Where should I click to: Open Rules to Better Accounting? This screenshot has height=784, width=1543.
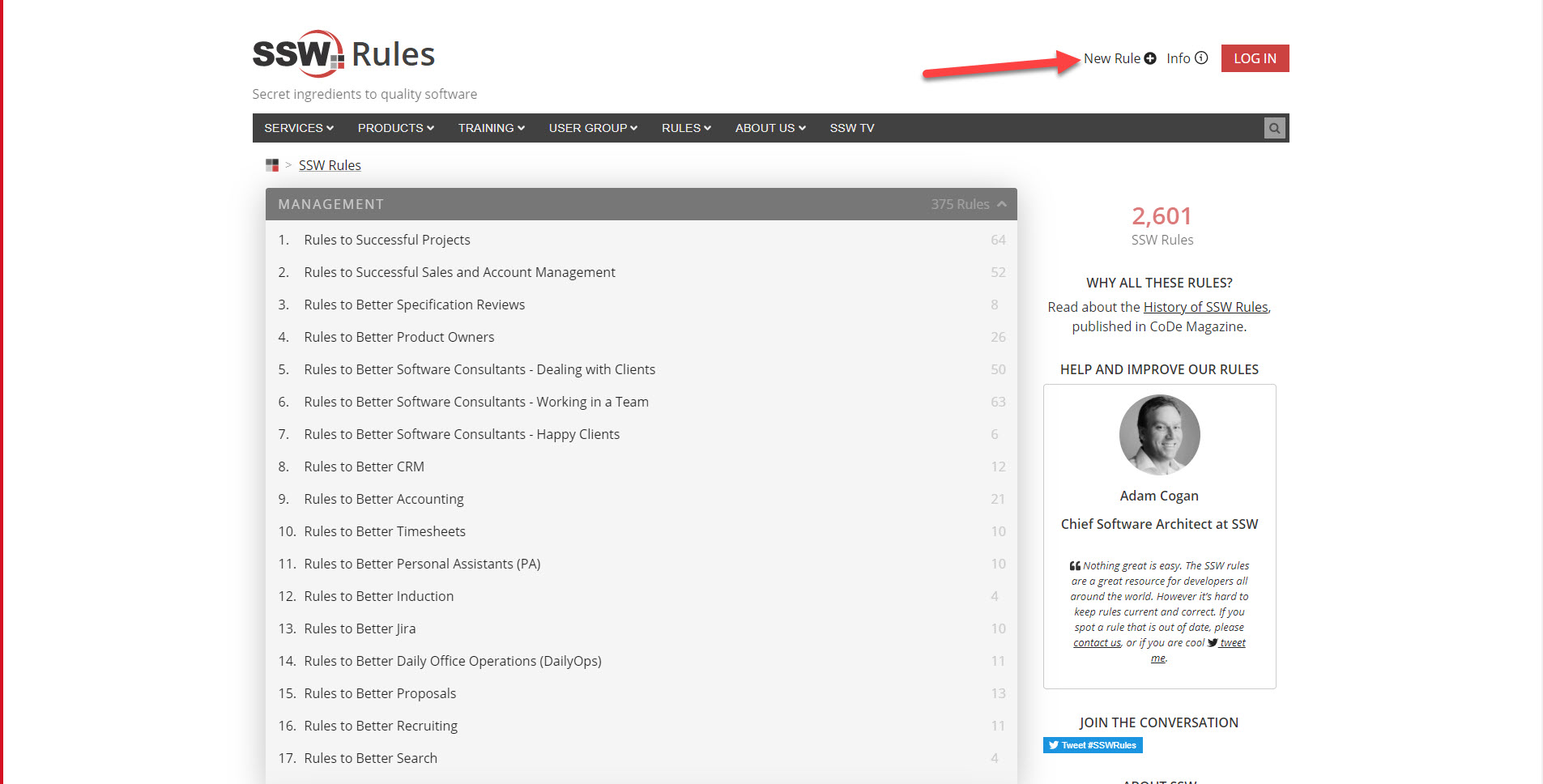point(384,499)
